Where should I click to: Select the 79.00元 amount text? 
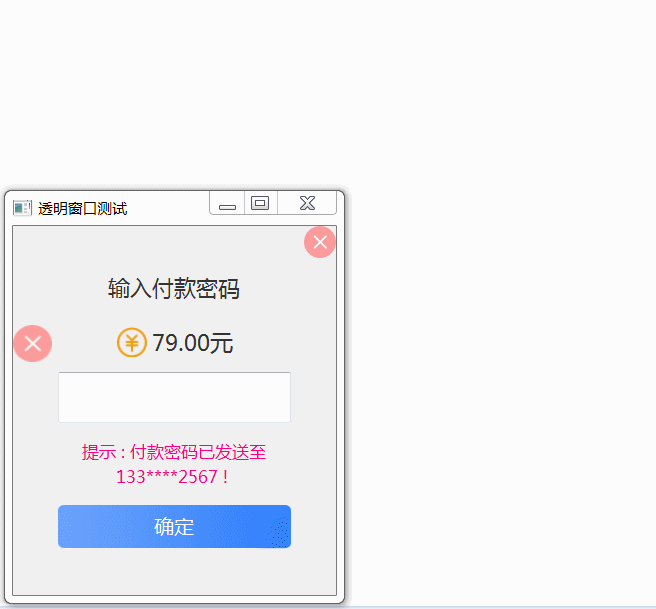click(192, 343)
